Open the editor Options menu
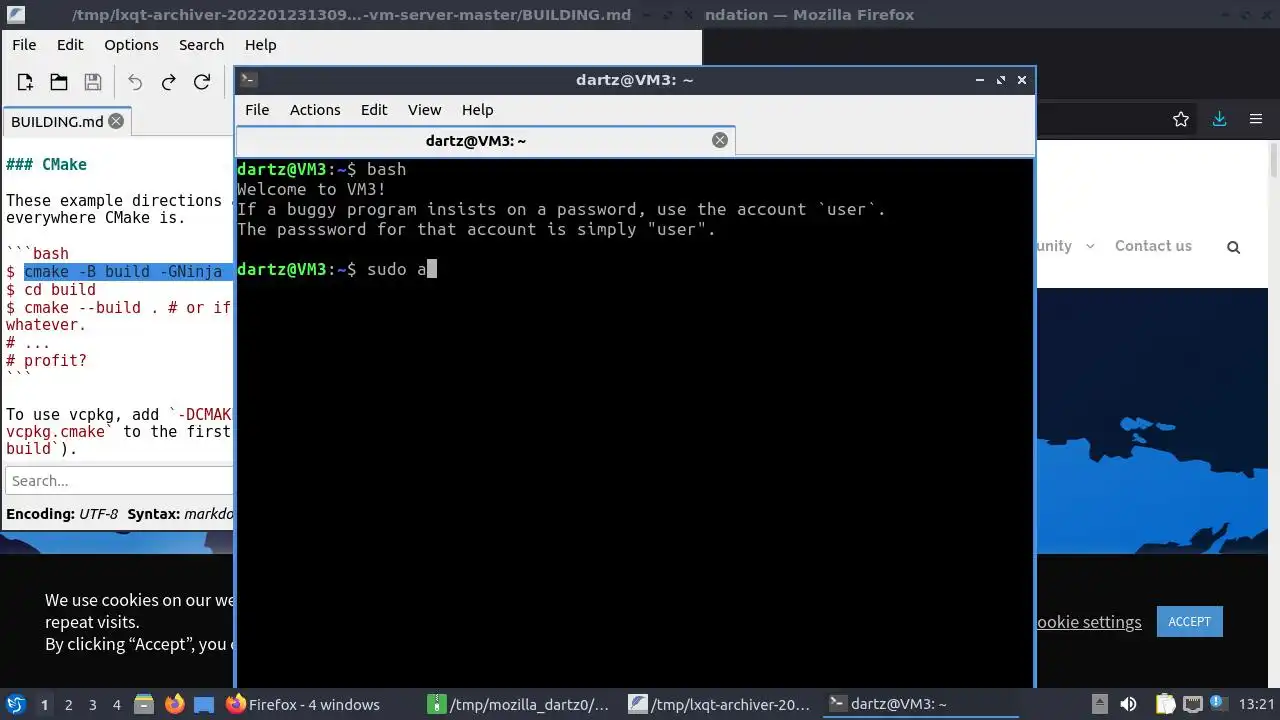 pyautogui.click(x=131, y=45)
